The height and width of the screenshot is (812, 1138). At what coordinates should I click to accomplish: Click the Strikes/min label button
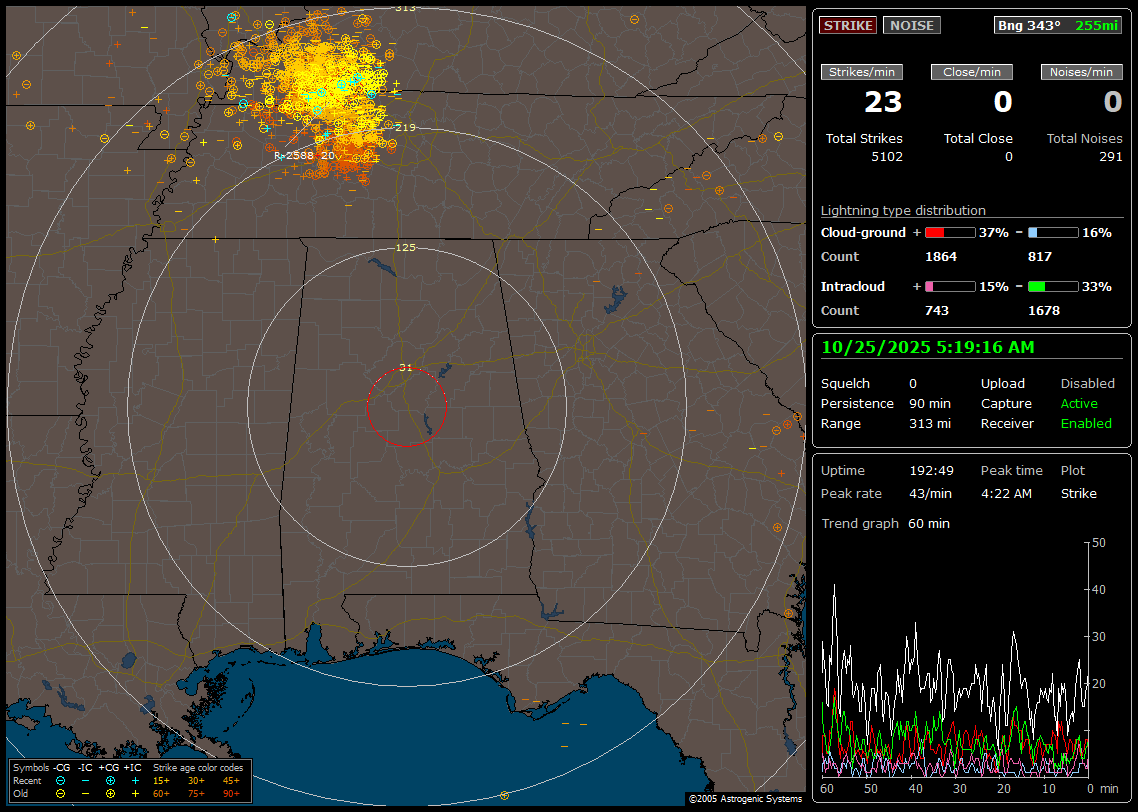tap(862, 72)
